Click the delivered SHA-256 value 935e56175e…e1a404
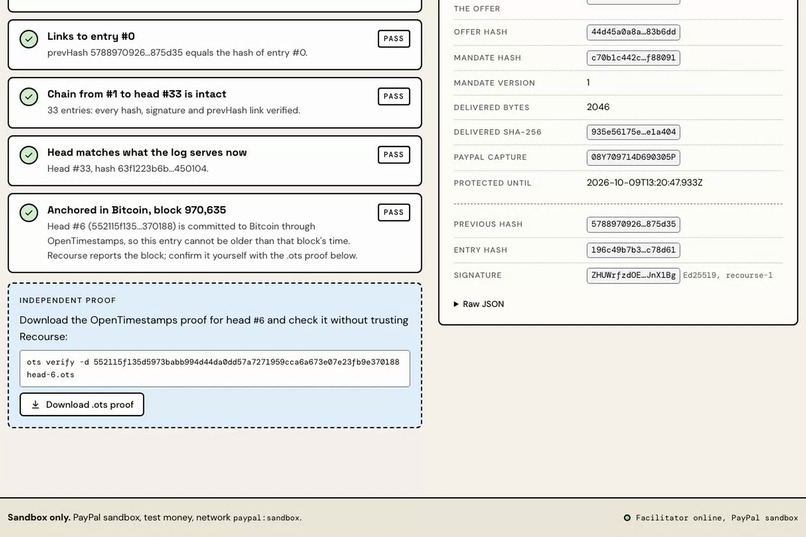The image size is (806, 537). [633, 132]
